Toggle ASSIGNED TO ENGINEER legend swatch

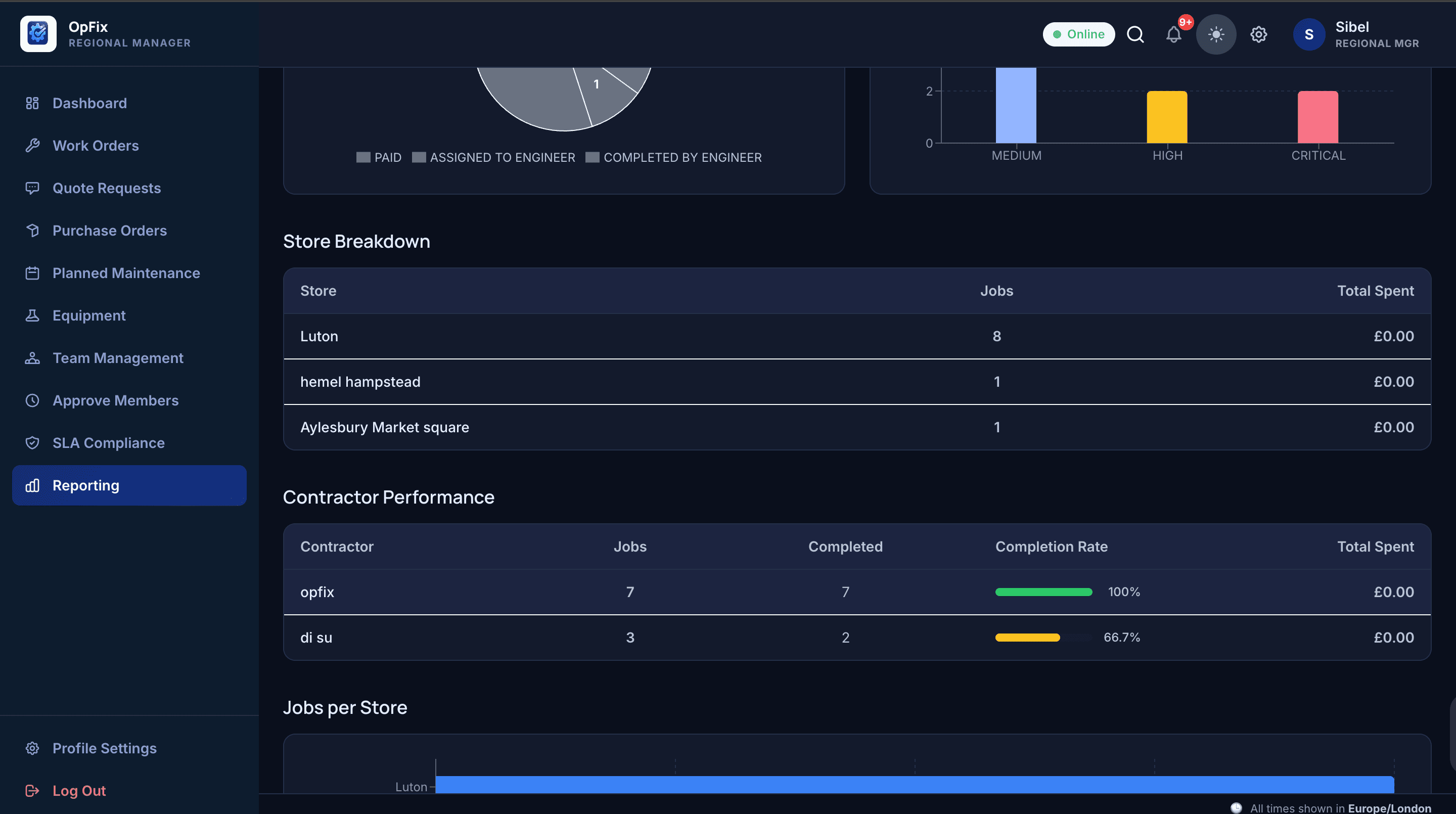pos(419,157)
